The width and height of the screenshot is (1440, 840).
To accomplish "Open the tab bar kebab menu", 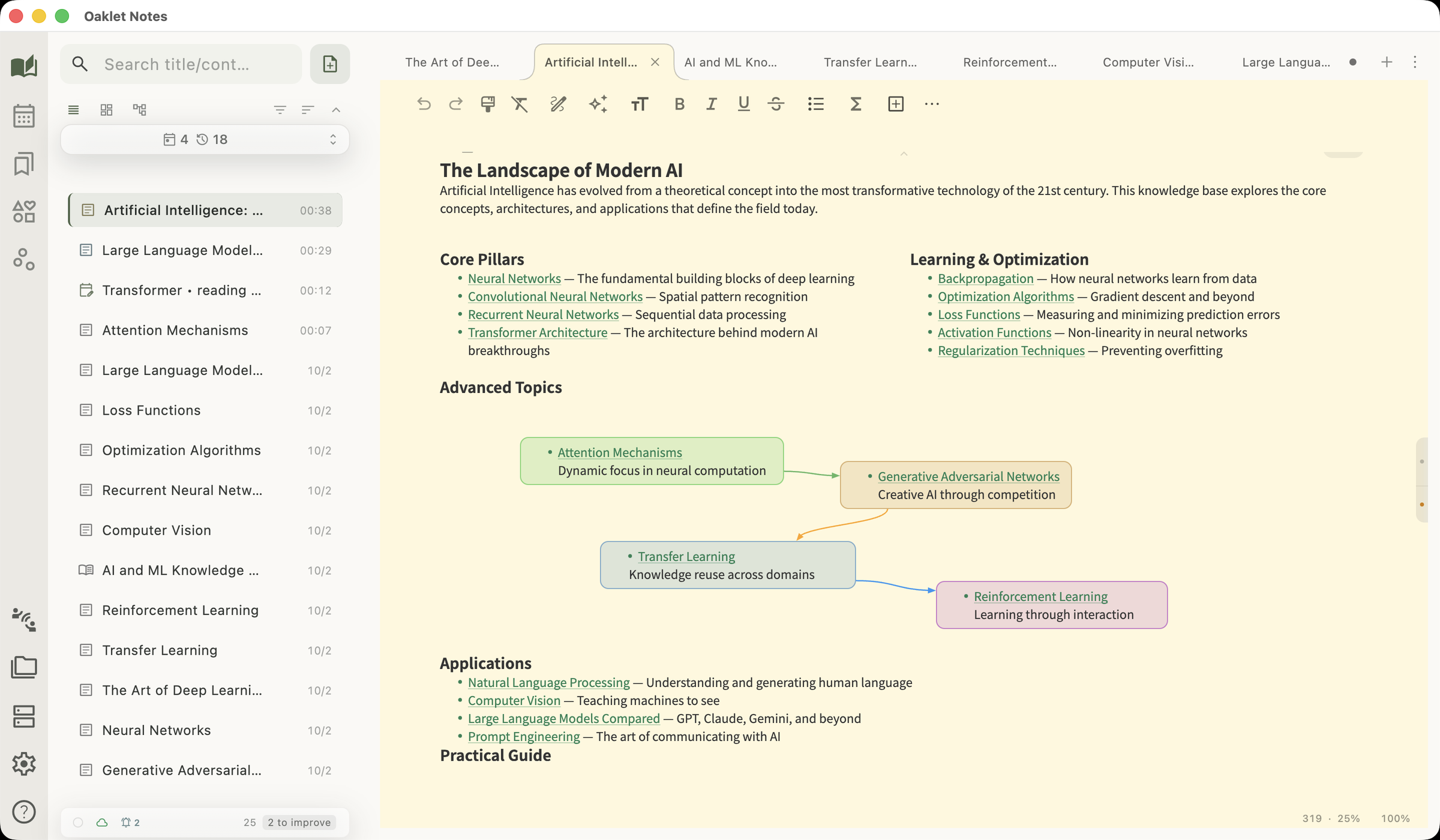I will click(1415, 62).
